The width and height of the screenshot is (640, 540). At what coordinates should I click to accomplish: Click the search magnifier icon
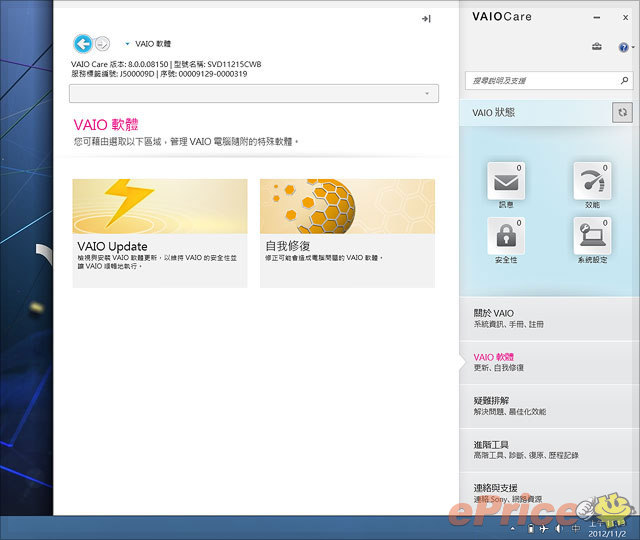tap(622, 80)
